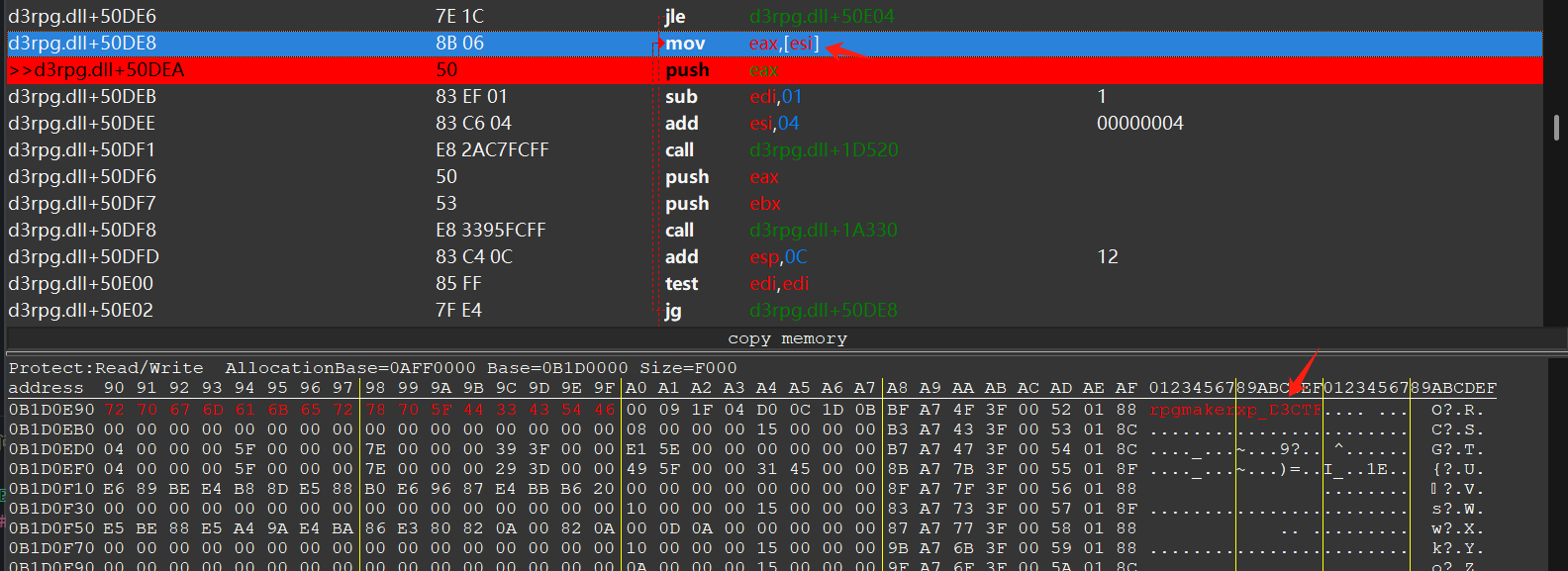1568x571 pixels.
Task: Click the d3rpg.dll+50DF1 call row address
Action: pos(82,150)
